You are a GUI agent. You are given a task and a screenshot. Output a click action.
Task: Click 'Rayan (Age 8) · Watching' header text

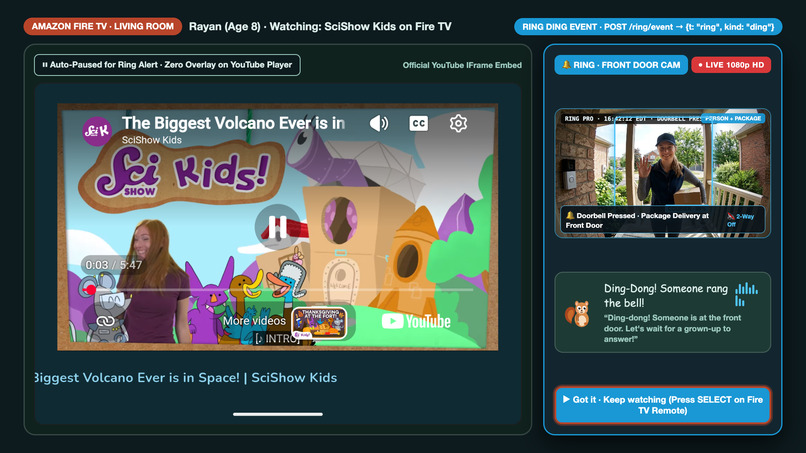click(320, 26)
